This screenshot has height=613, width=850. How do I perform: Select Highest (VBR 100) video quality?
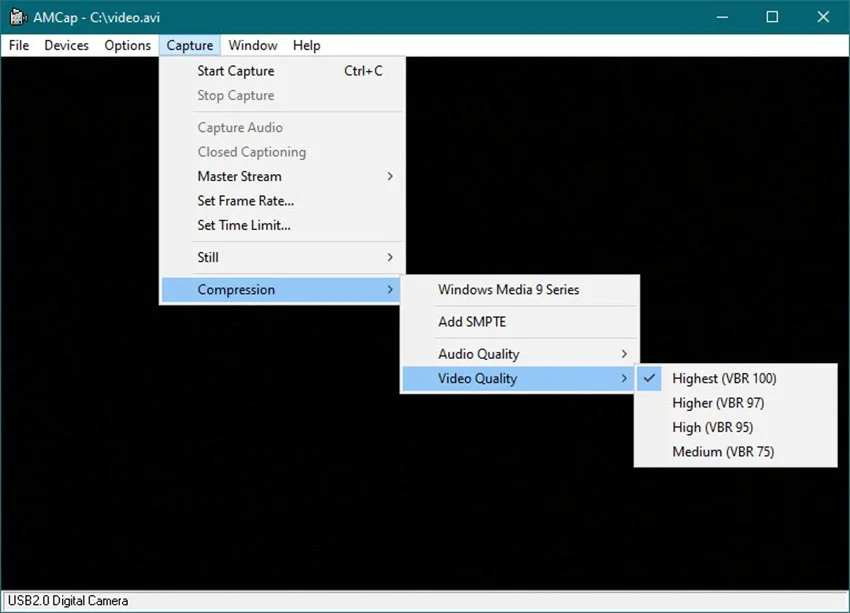tap(724, 378)
